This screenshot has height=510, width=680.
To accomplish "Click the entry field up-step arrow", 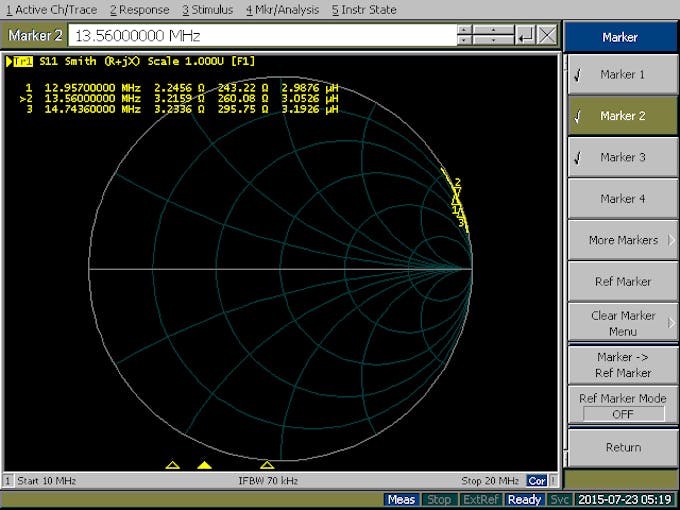I will (464, 30).
